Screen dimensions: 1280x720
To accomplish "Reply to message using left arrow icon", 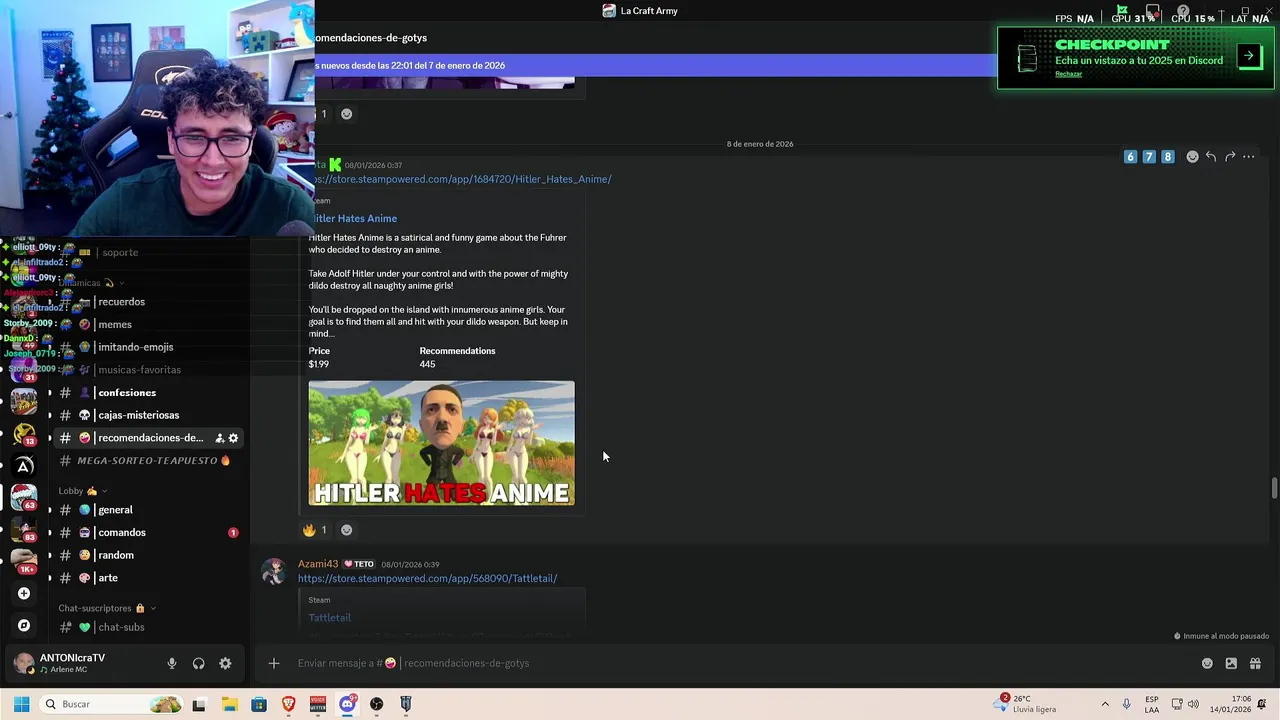I will tap(1211, 157).
